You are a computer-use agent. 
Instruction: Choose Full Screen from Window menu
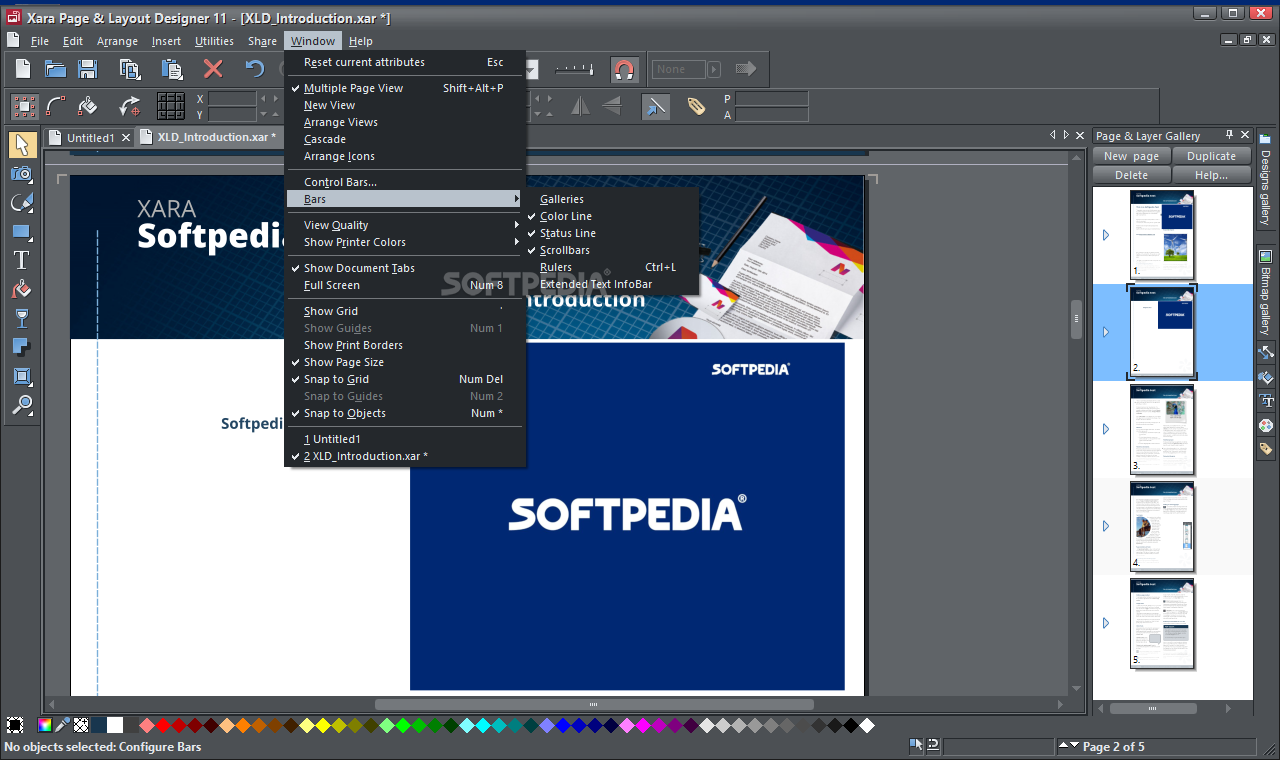click(x=404, y=285)
